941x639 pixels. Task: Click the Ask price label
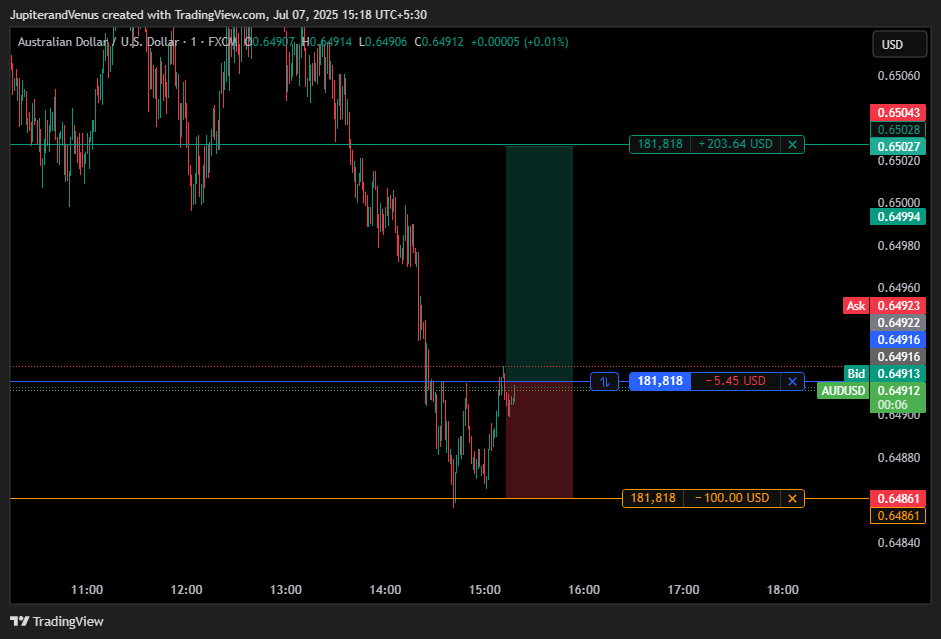pos(856,306)
